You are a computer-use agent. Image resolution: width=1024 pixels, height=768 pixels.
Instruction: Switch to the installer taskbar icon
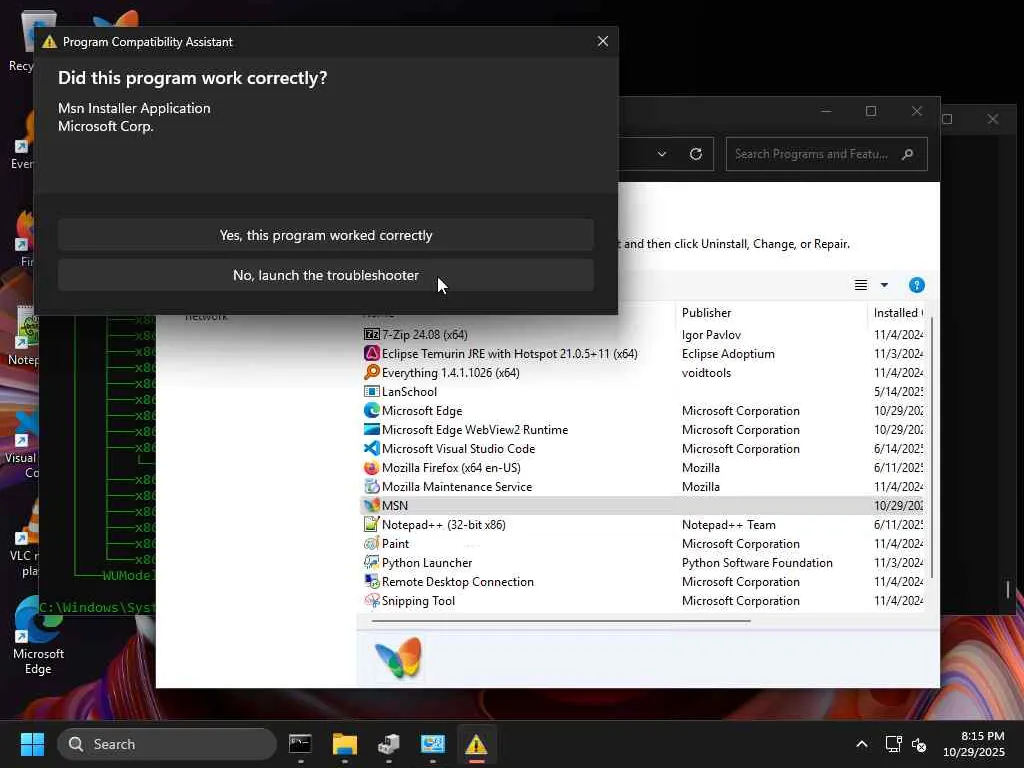(389, 744)
